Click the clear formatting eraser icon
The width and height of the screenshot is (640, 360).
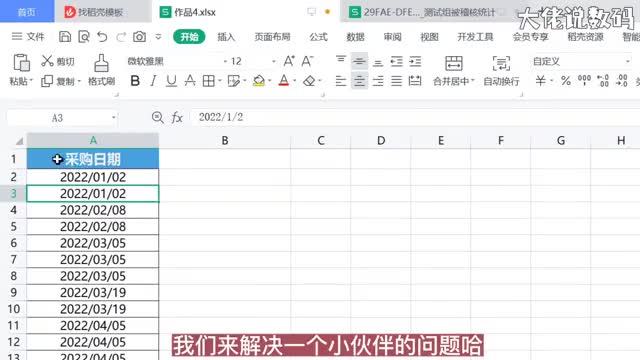point(309,81)
